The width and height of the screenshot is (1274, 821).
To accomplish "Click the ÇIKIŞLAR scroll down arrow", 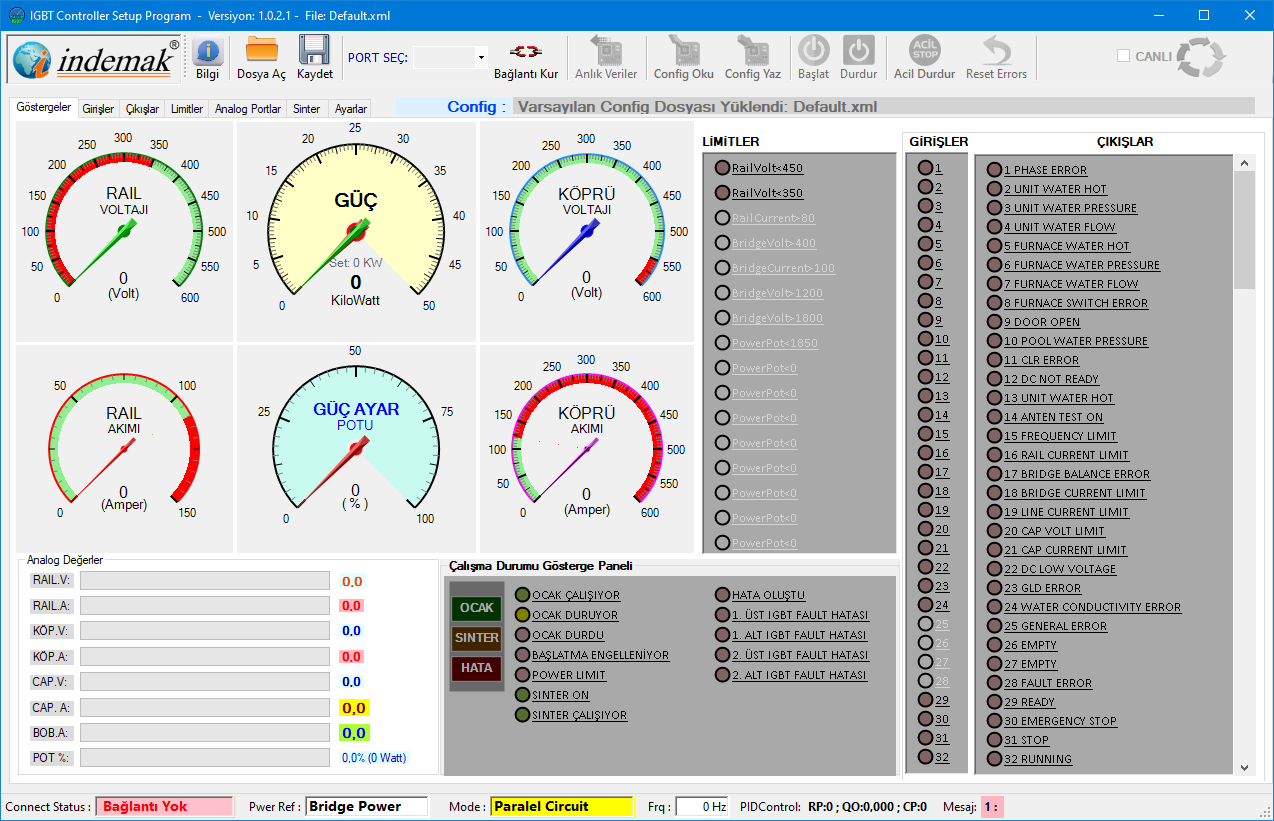I will coord(1244,767).
